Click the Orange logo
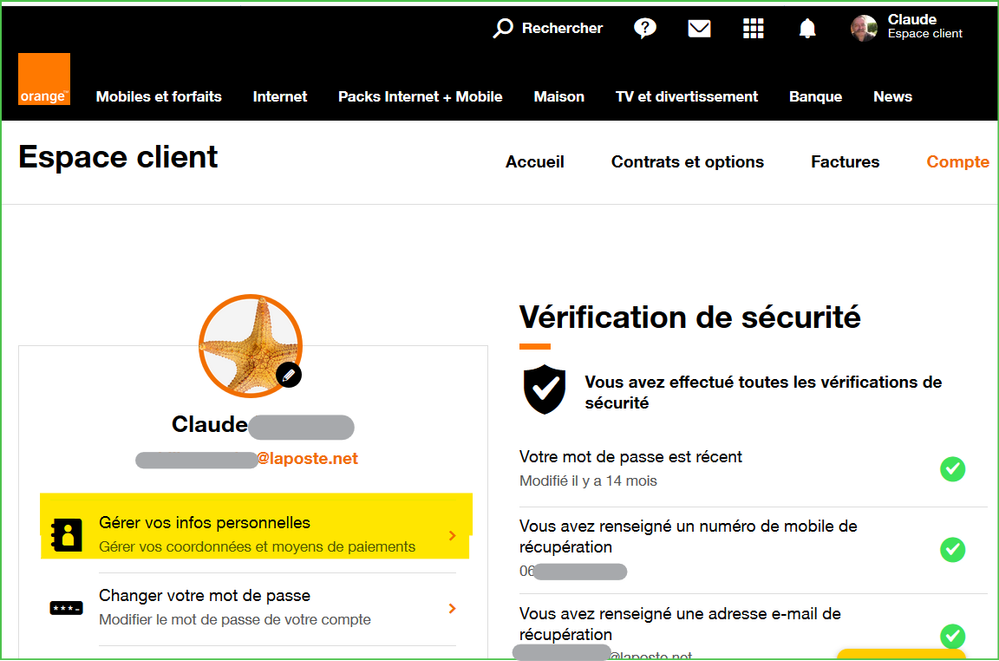Viewport: 999px width, 661px height. point(44,79)
